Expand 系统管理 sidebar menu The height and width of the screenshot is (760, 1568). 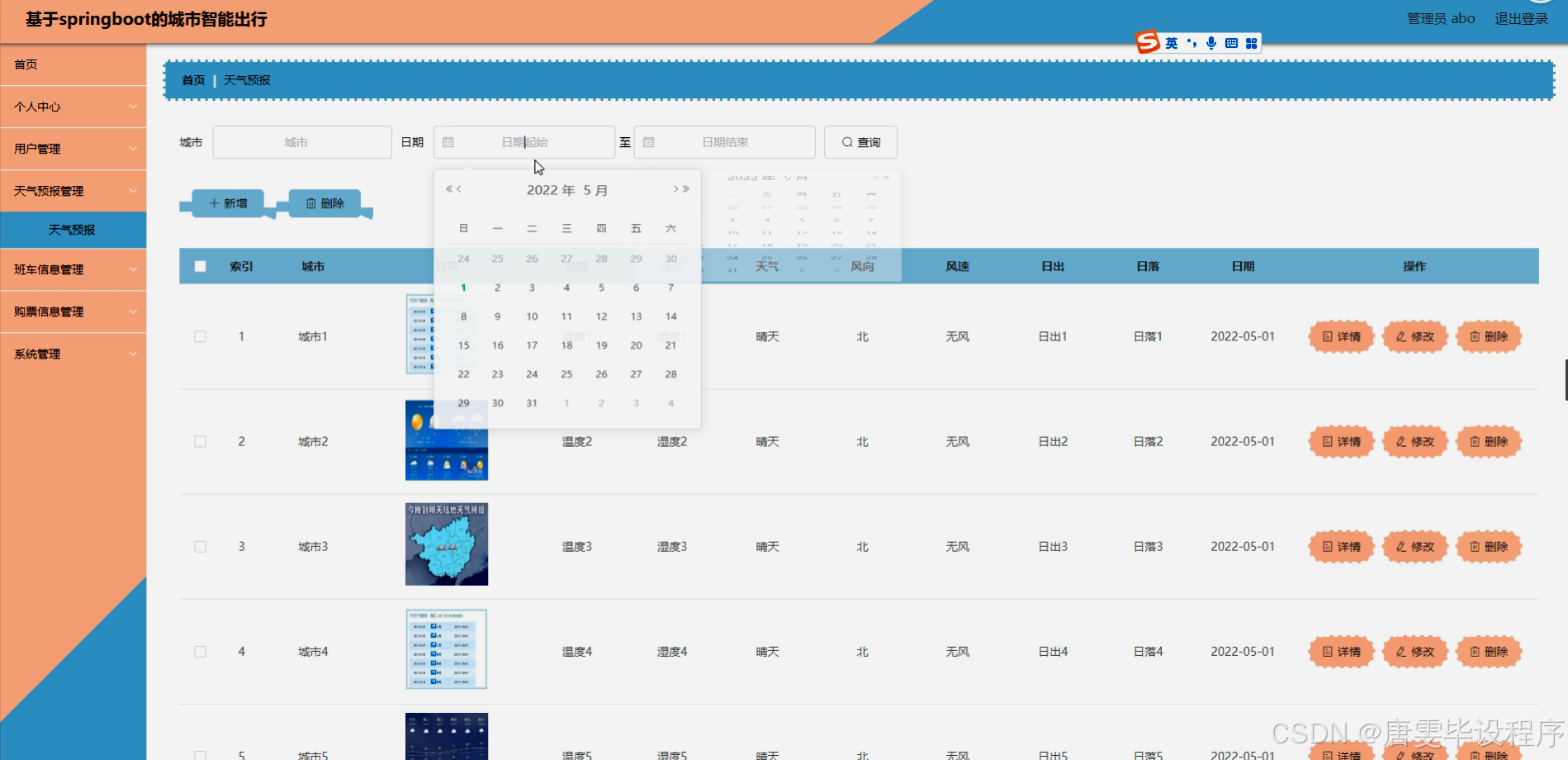click(73, 354)
